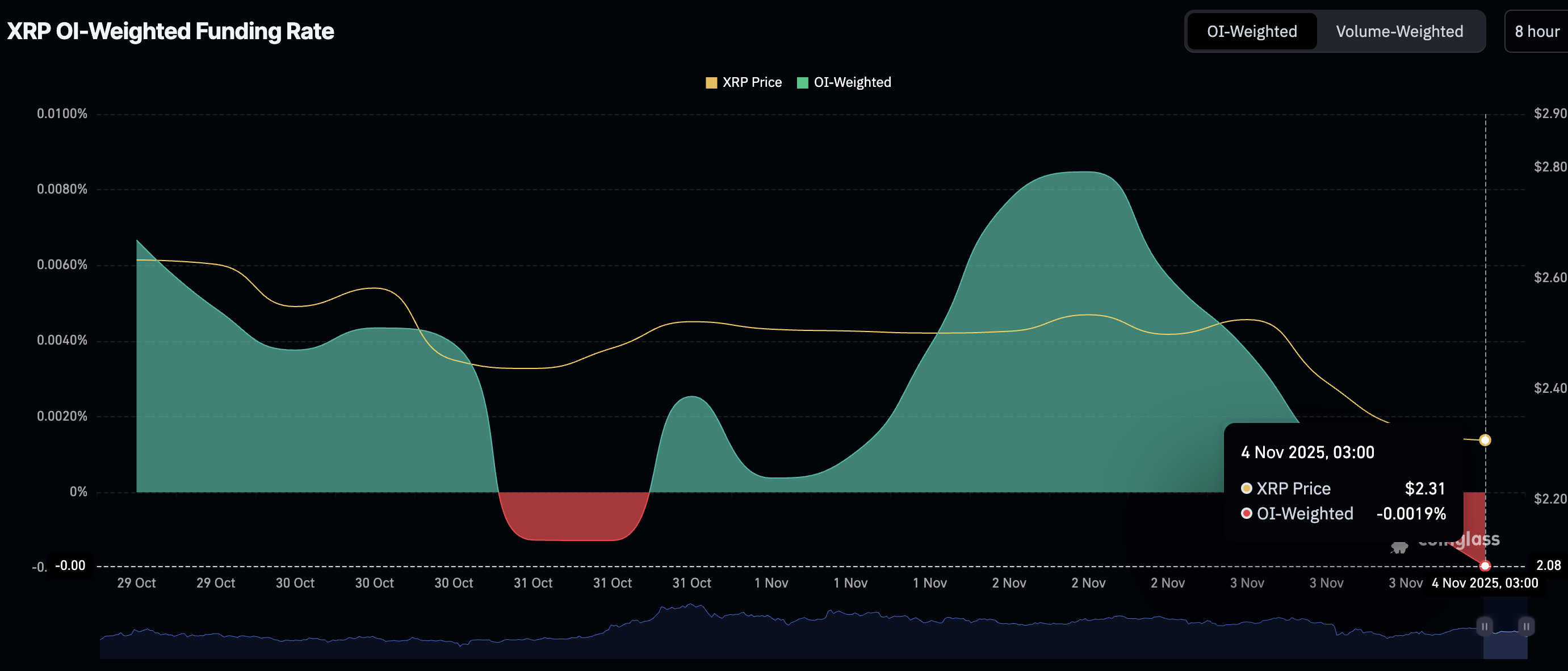Screen dimensions: 1568x671
Task: Click the 31 Oct date axis label
Action: 533,582
